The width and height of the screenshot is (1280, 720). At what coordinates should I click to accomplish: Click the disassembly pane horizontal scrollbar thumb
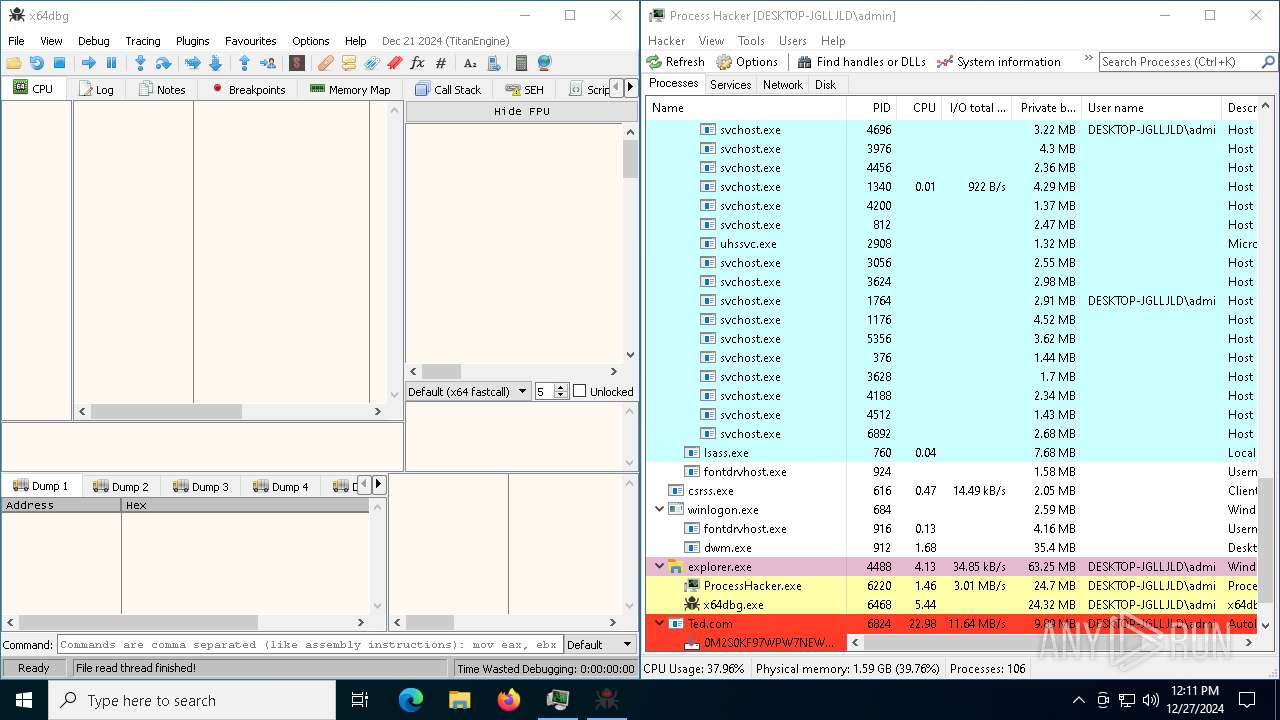pos(166,411)
